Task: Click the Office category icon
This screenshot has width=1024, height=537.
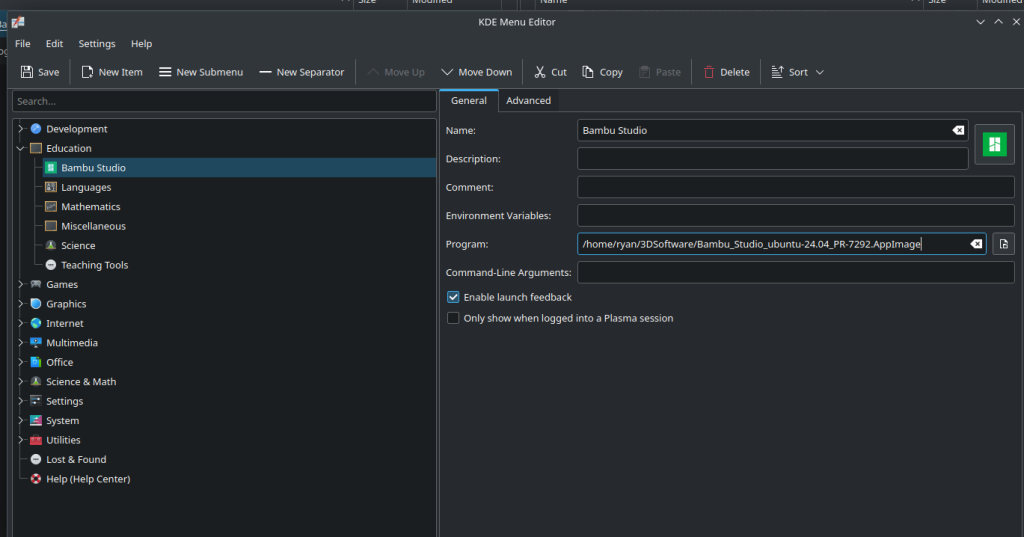Action: coord(36,362)
